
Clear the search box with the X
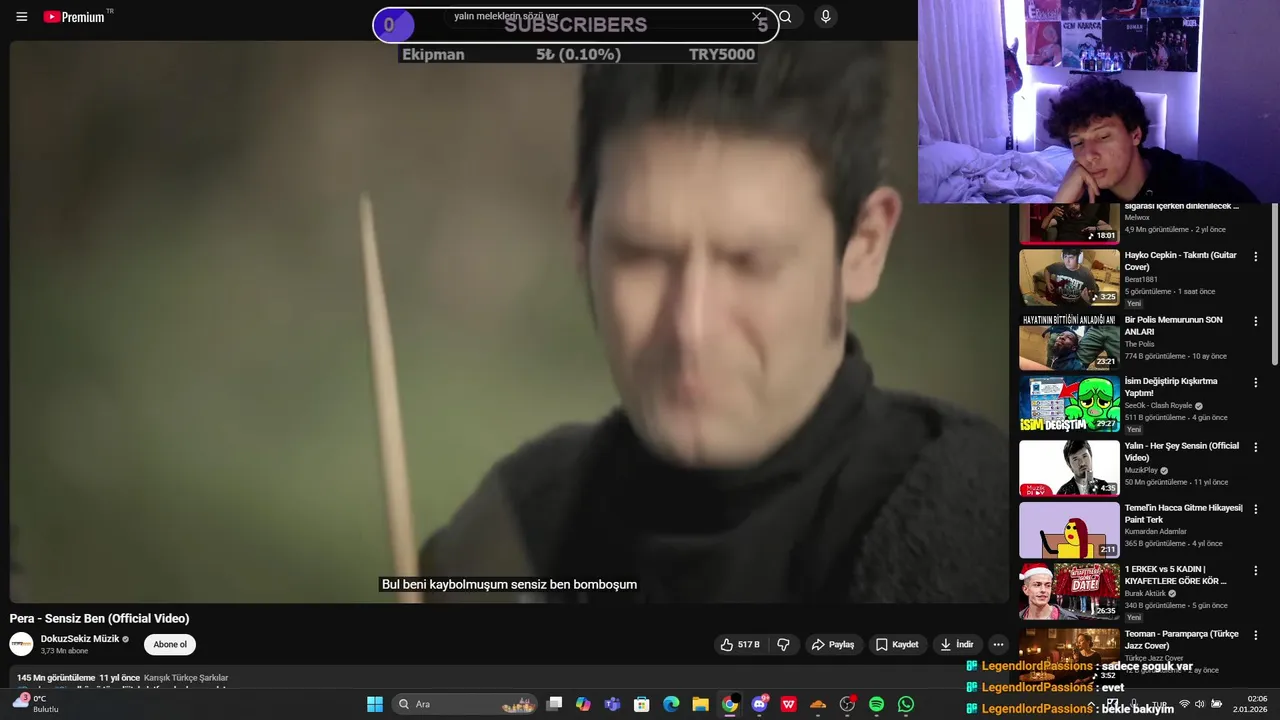click(x=756, y=17)
